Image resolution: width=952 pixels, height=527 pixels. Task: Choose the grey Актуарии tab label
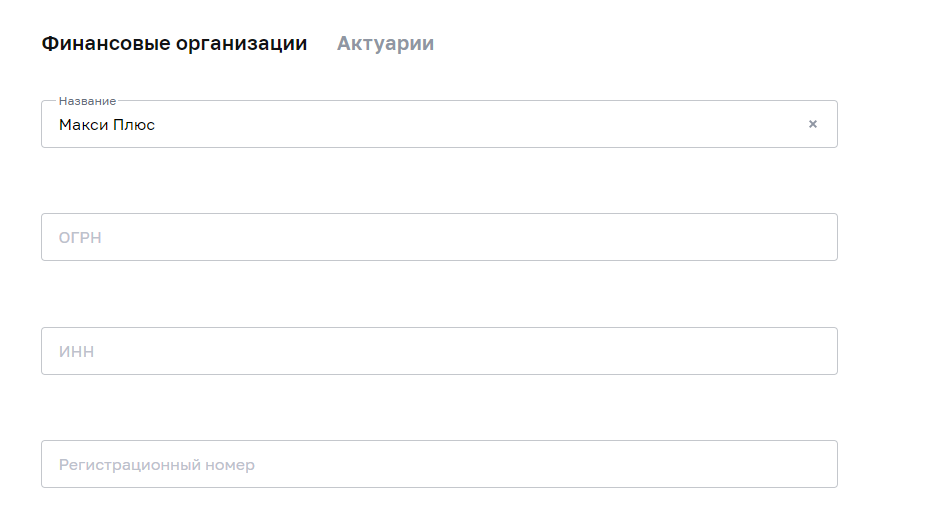pos(385,44)
